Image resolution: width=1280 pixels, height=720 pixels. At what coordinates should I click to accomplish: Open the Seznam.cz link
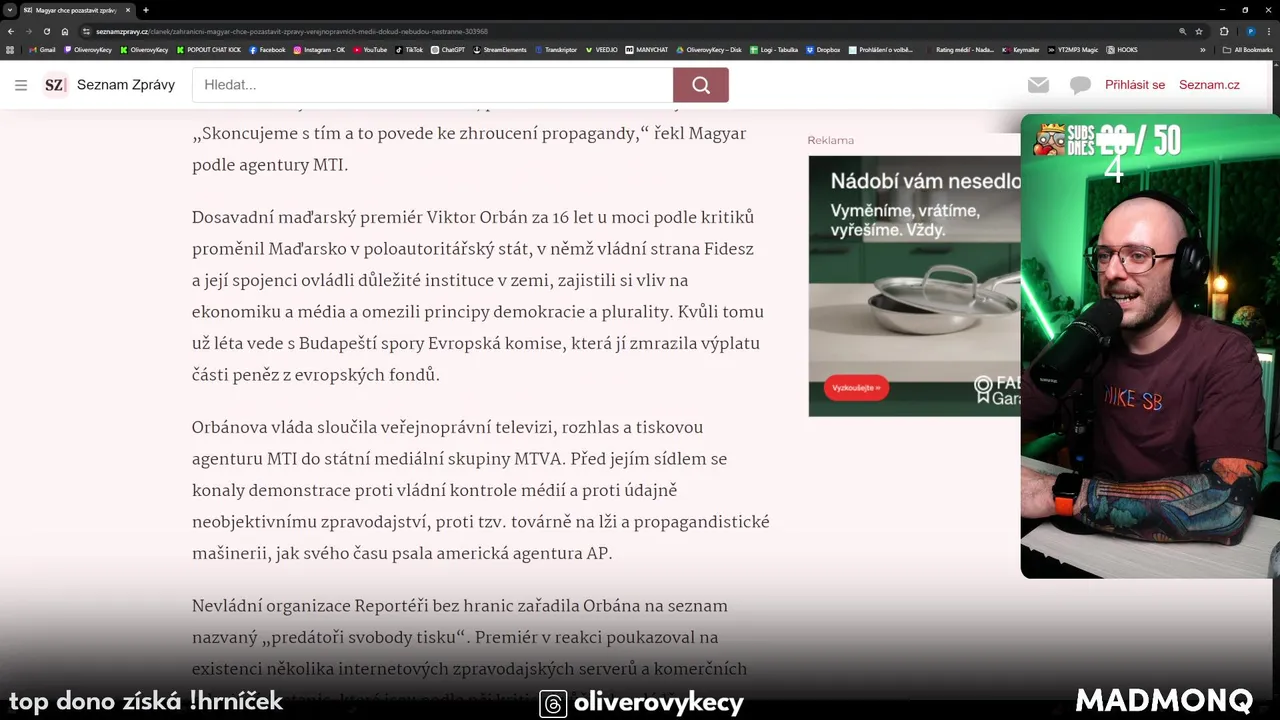[x=1209, y=85]
